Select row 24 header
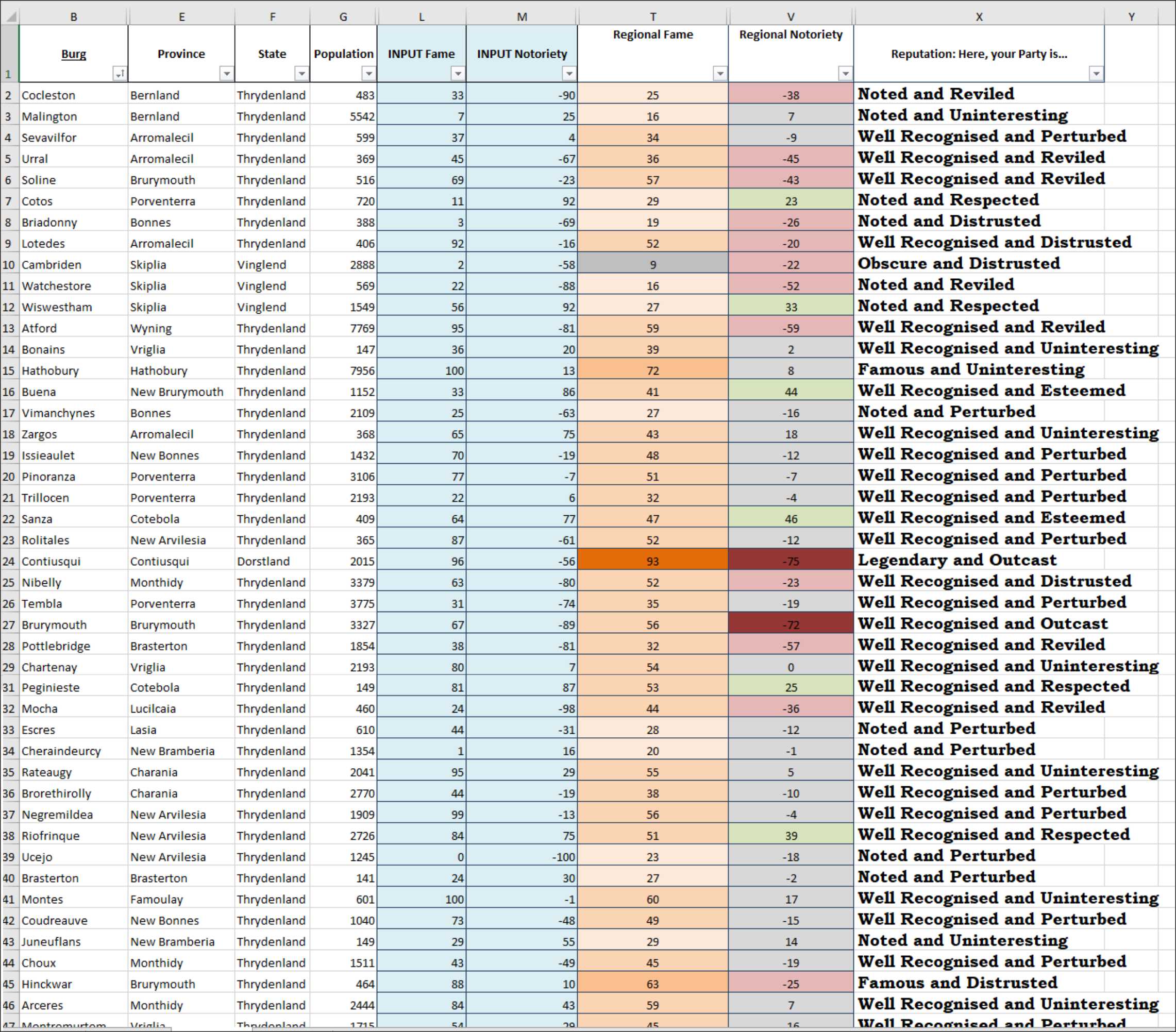 tap(9, 562)
